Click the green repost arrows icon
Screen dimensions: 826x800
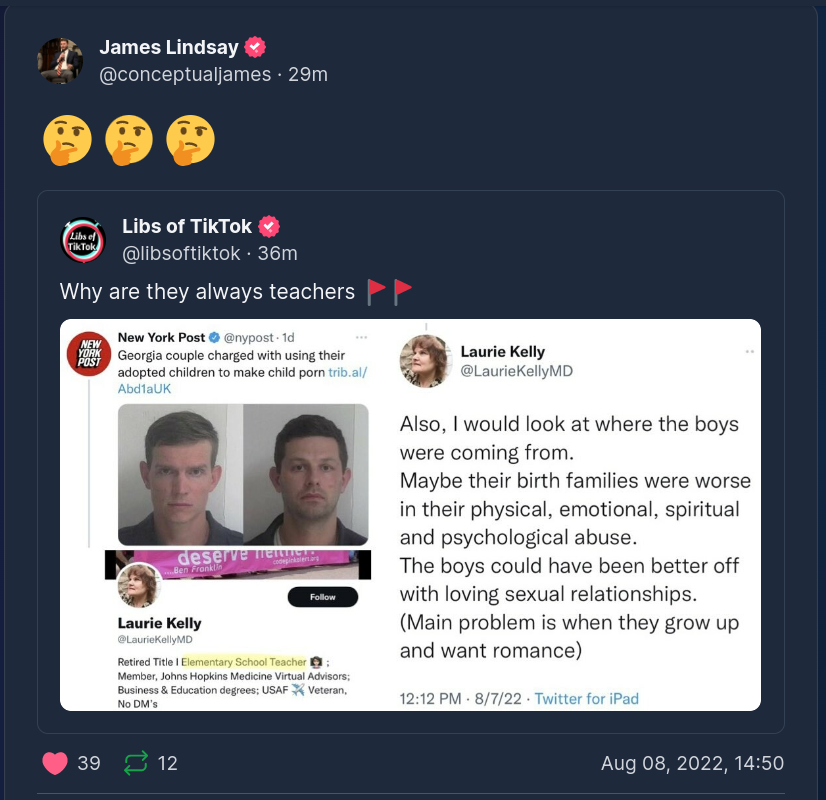pos(135,763)
